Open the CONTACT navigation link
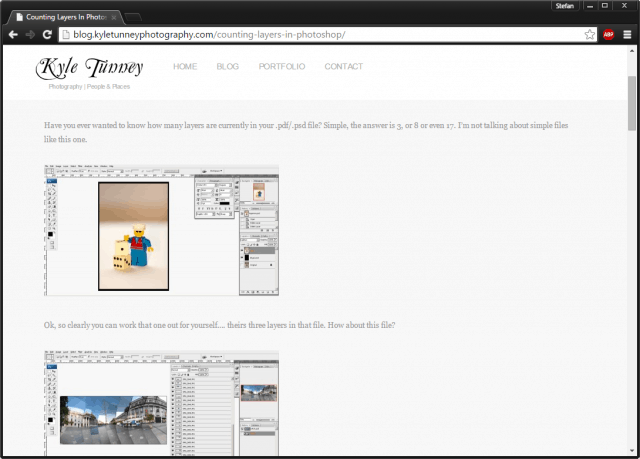Image resolution: width=640 pixels, height=459 pixels. [344, 67]
